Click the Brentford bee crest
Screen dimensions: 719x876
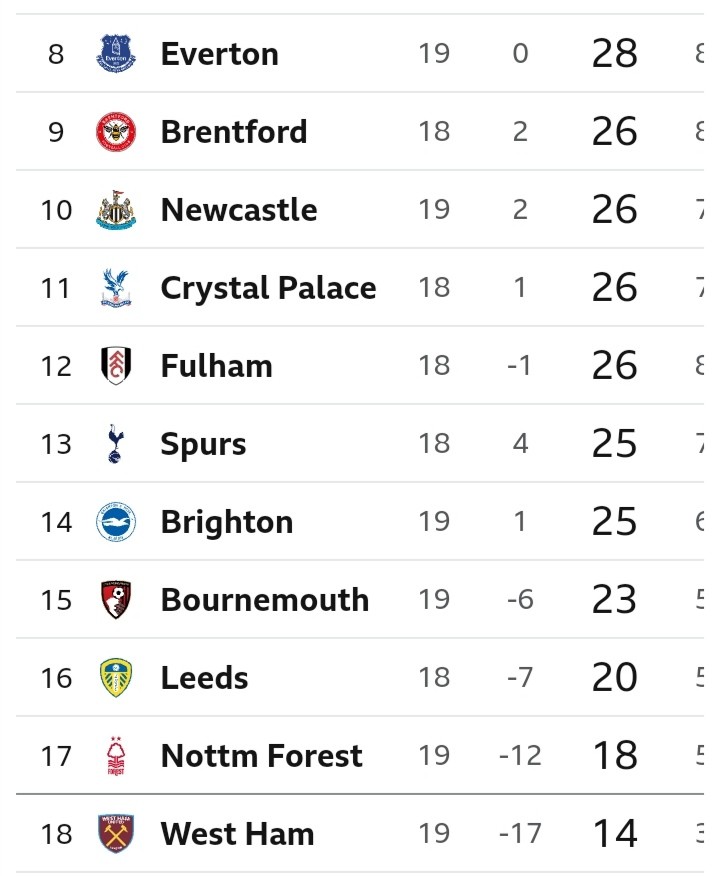coord(115,132)
